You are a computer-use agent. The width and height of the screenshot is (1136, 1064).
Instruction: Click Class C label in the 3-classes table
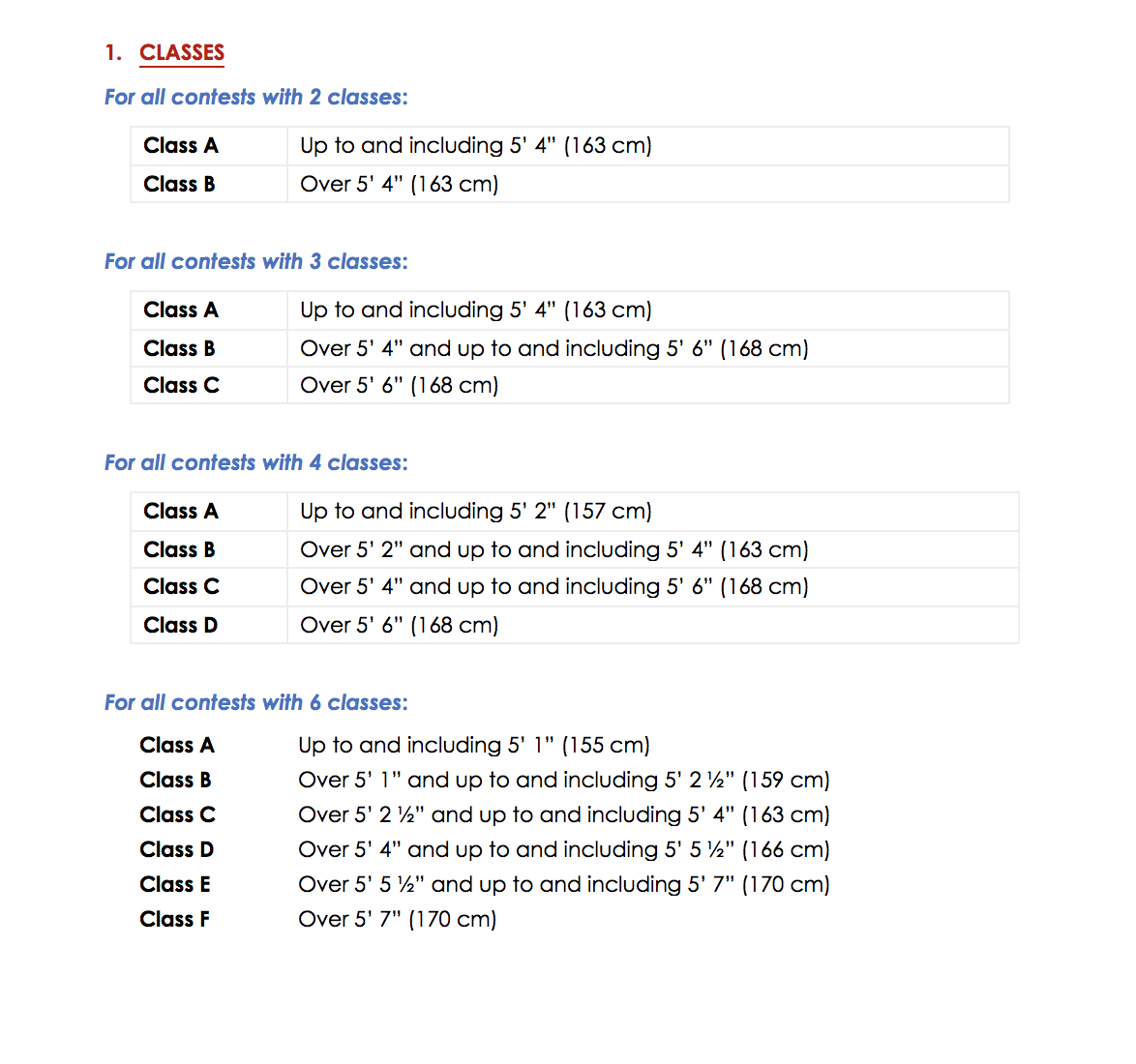pos(181,386)
